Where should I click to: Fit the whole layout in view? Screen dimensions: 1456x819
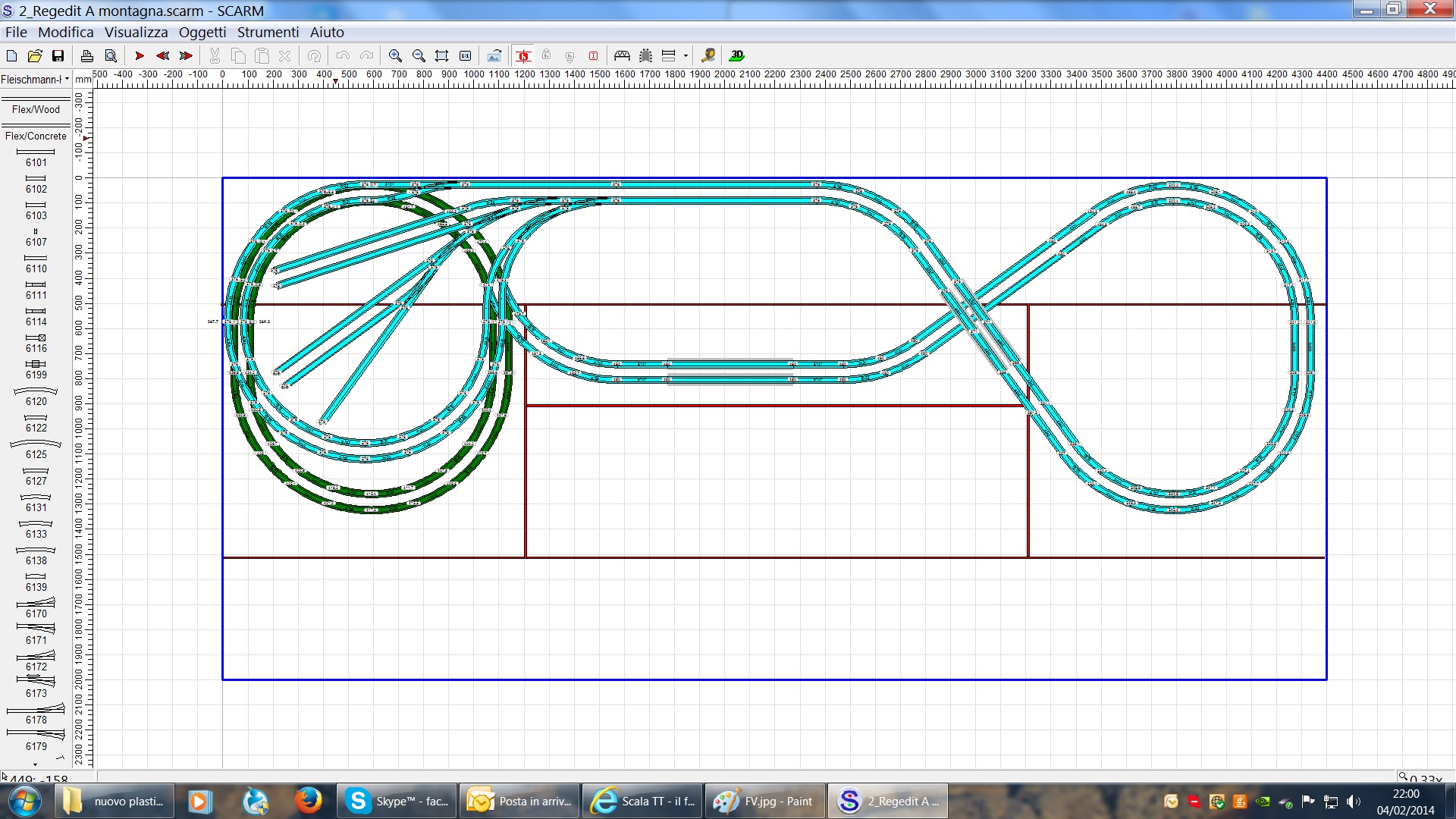(442, 56)
